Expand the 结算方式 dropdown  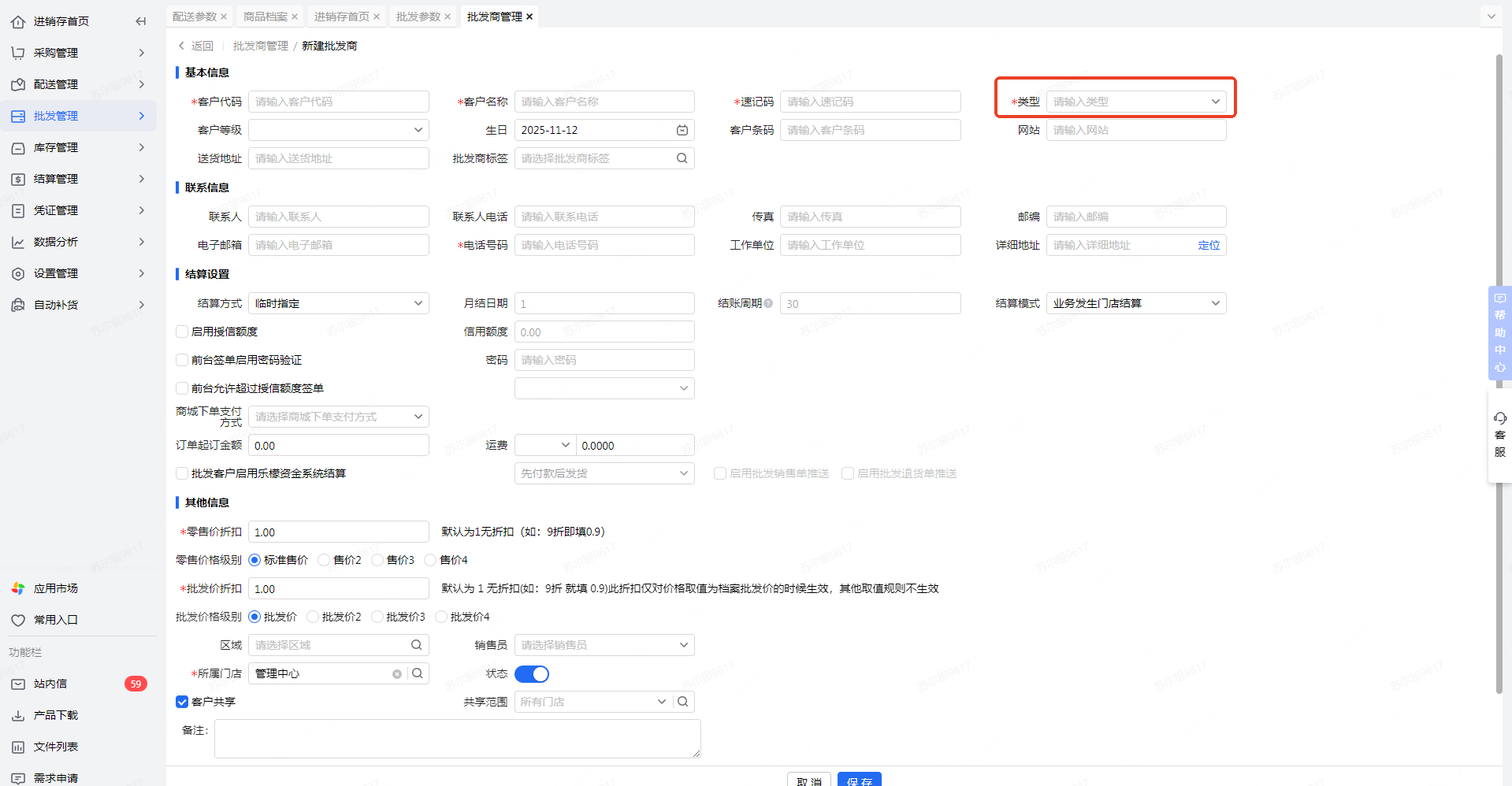pyautogui.click(x=339, y=303)
